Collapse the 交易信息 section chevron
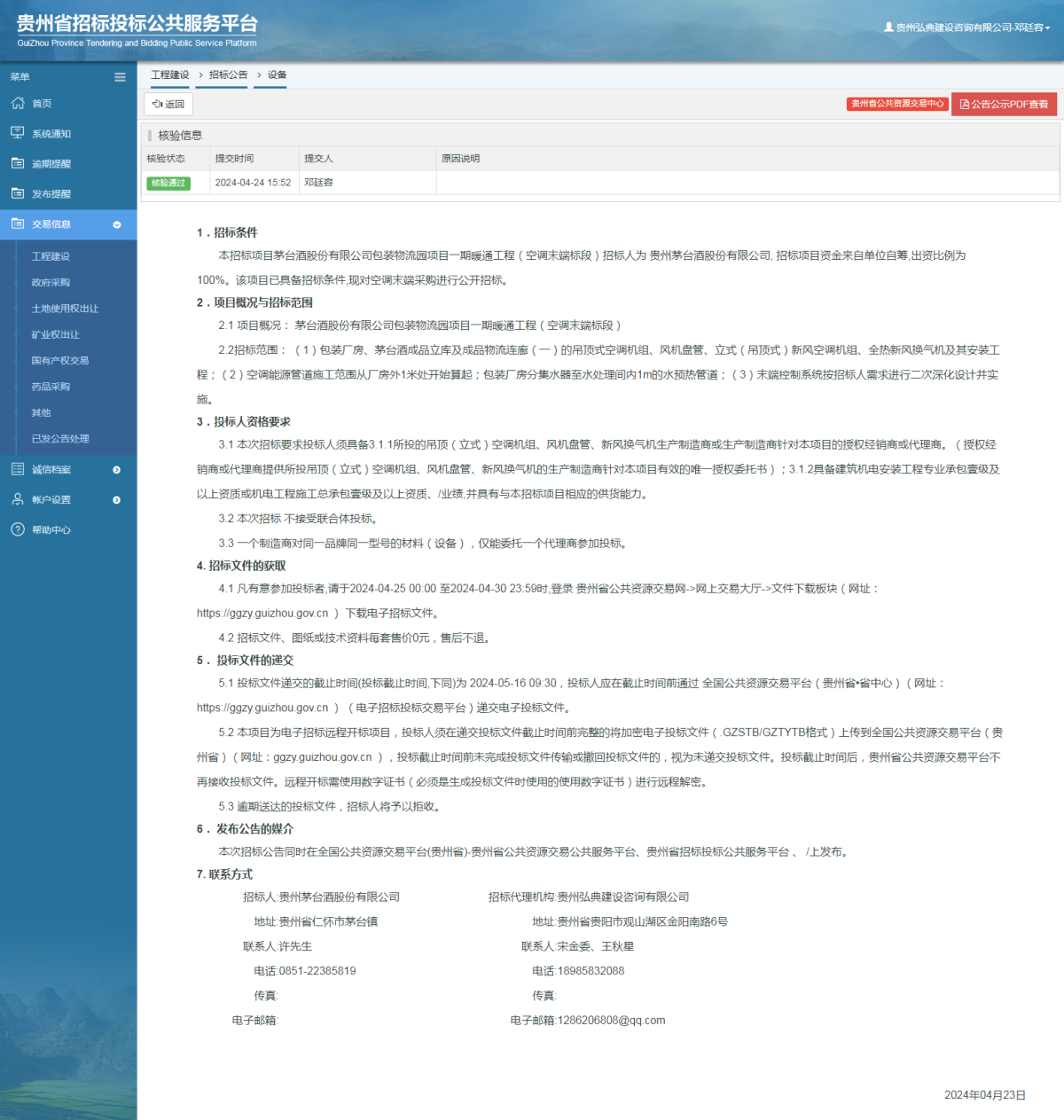The height and width of the screenshot is (1120, 1064). point(116,224)
